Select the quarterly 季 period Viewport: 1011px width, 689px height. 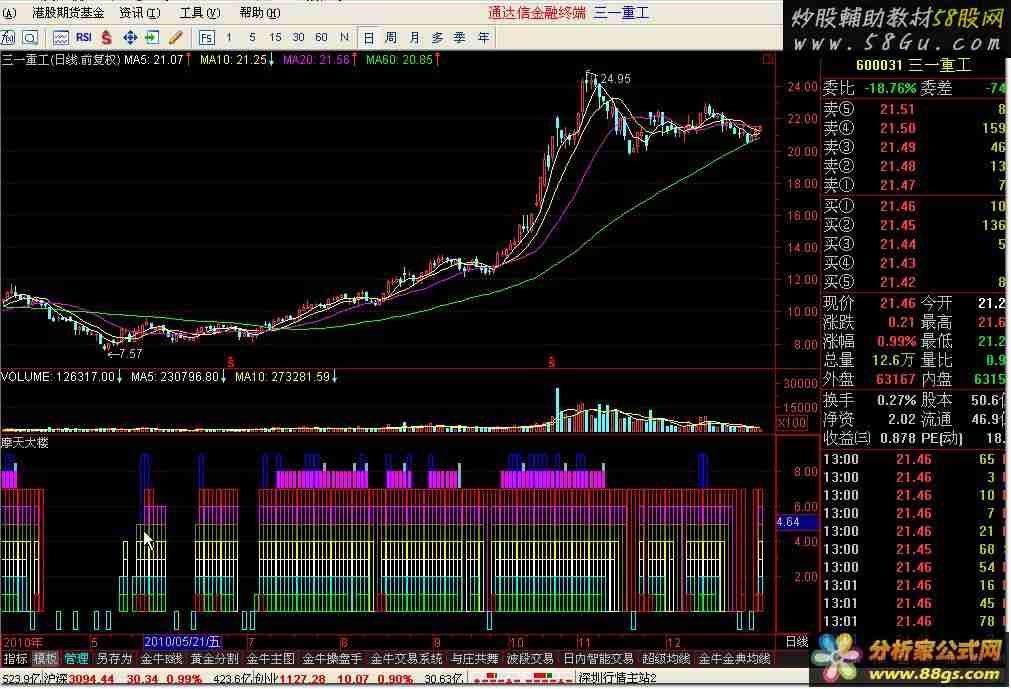coord(460,38)
